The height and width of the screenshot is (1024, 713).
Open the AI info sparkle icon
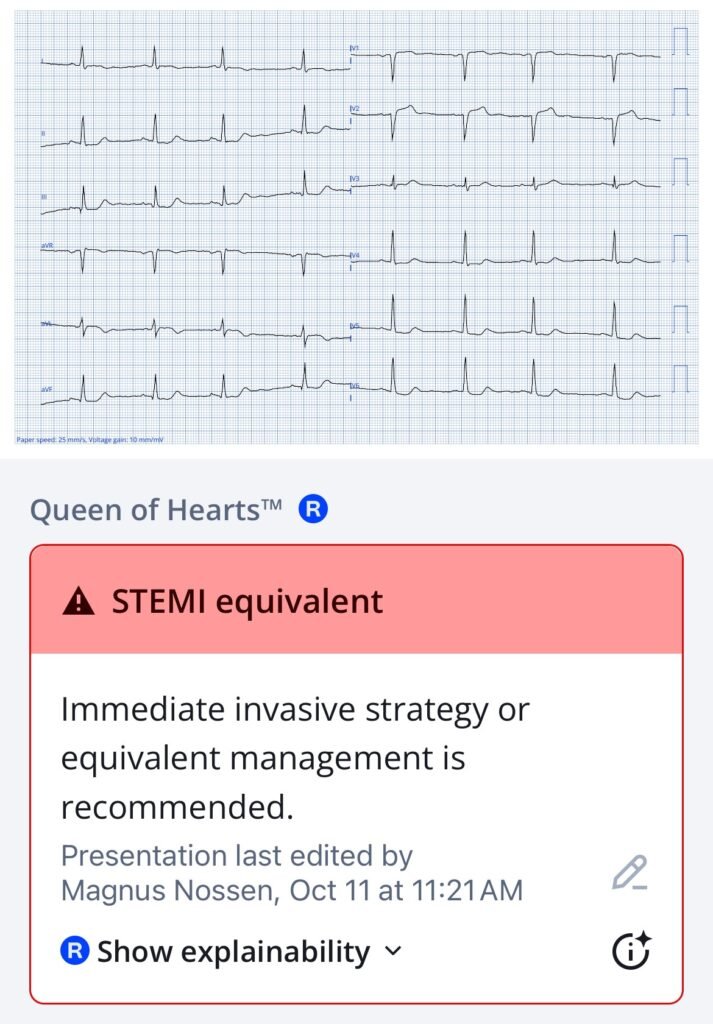pyautogui.click(x=631, y=950)
